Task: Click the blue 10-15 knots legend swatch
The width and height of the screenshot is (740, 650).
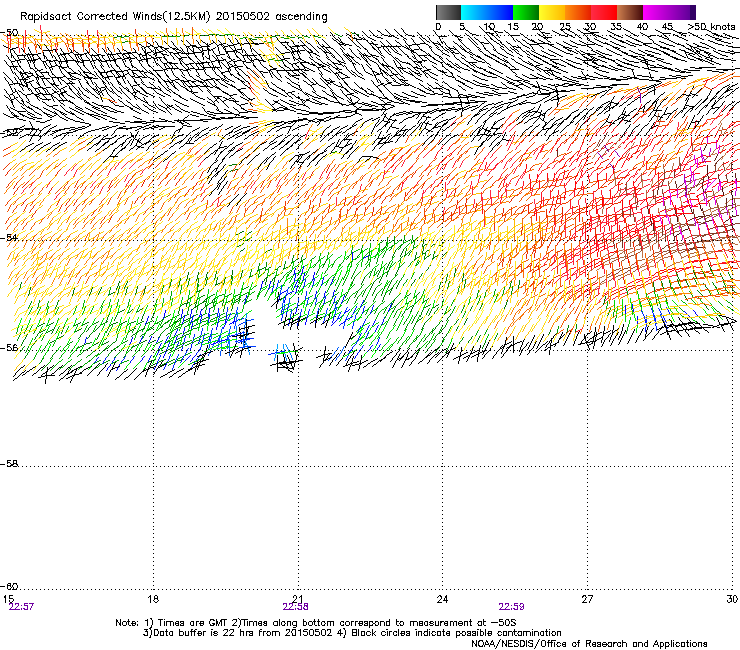Action: [500, 12]
